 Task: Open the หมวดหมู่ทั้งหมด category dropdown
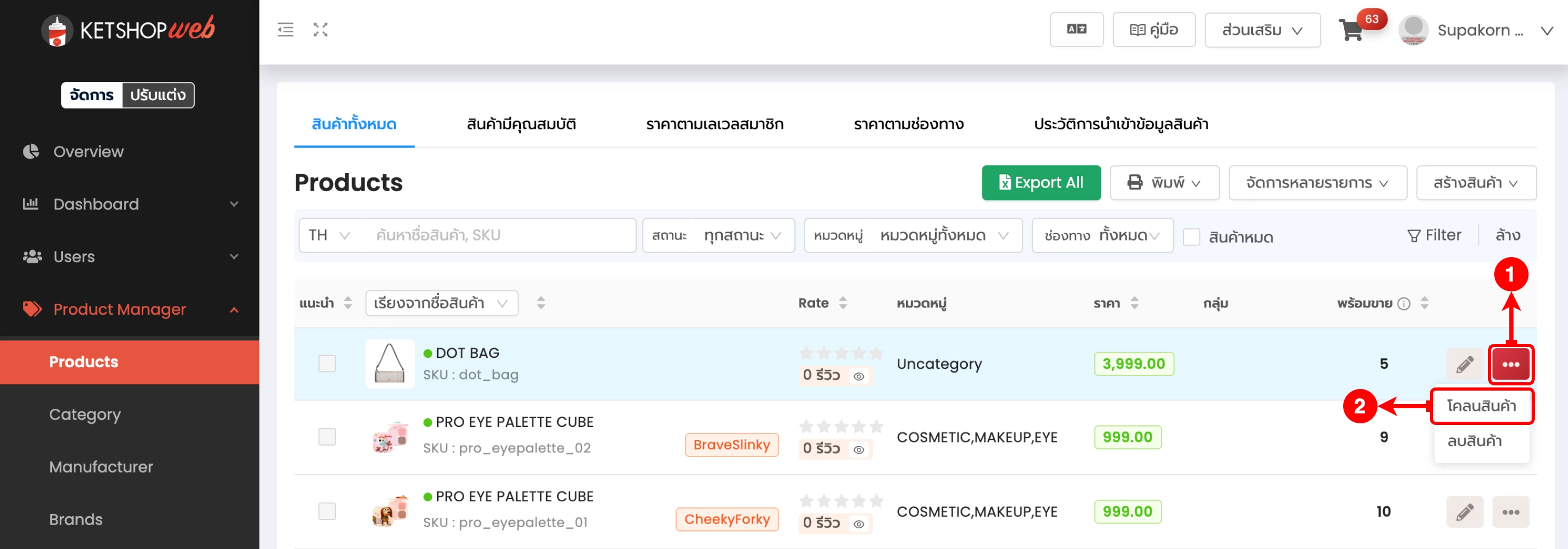point(913,235)
